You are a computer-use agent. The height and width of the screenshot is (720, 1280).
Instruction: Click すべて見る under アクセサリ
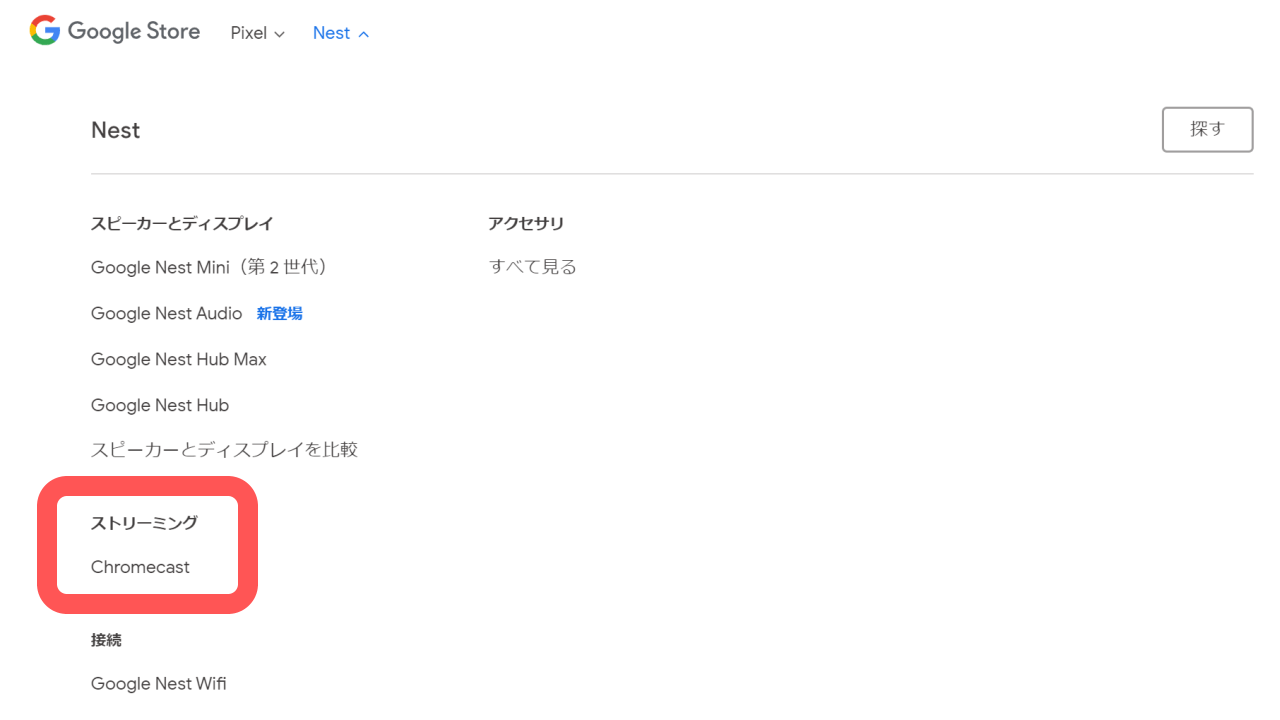(532, 267)
